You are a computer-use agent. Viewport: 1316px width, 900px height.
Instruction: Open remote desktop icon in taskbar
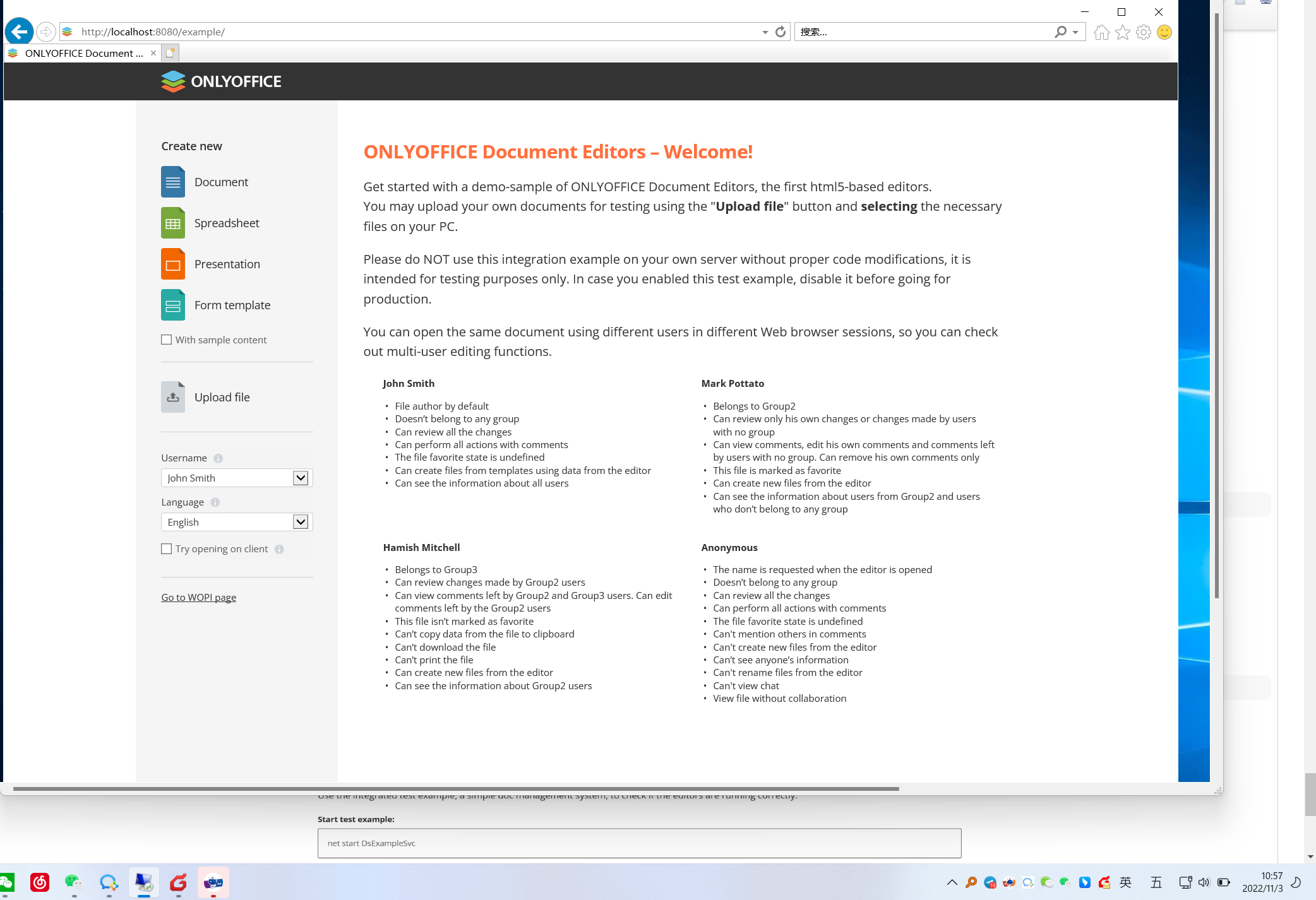coord(144,882)
